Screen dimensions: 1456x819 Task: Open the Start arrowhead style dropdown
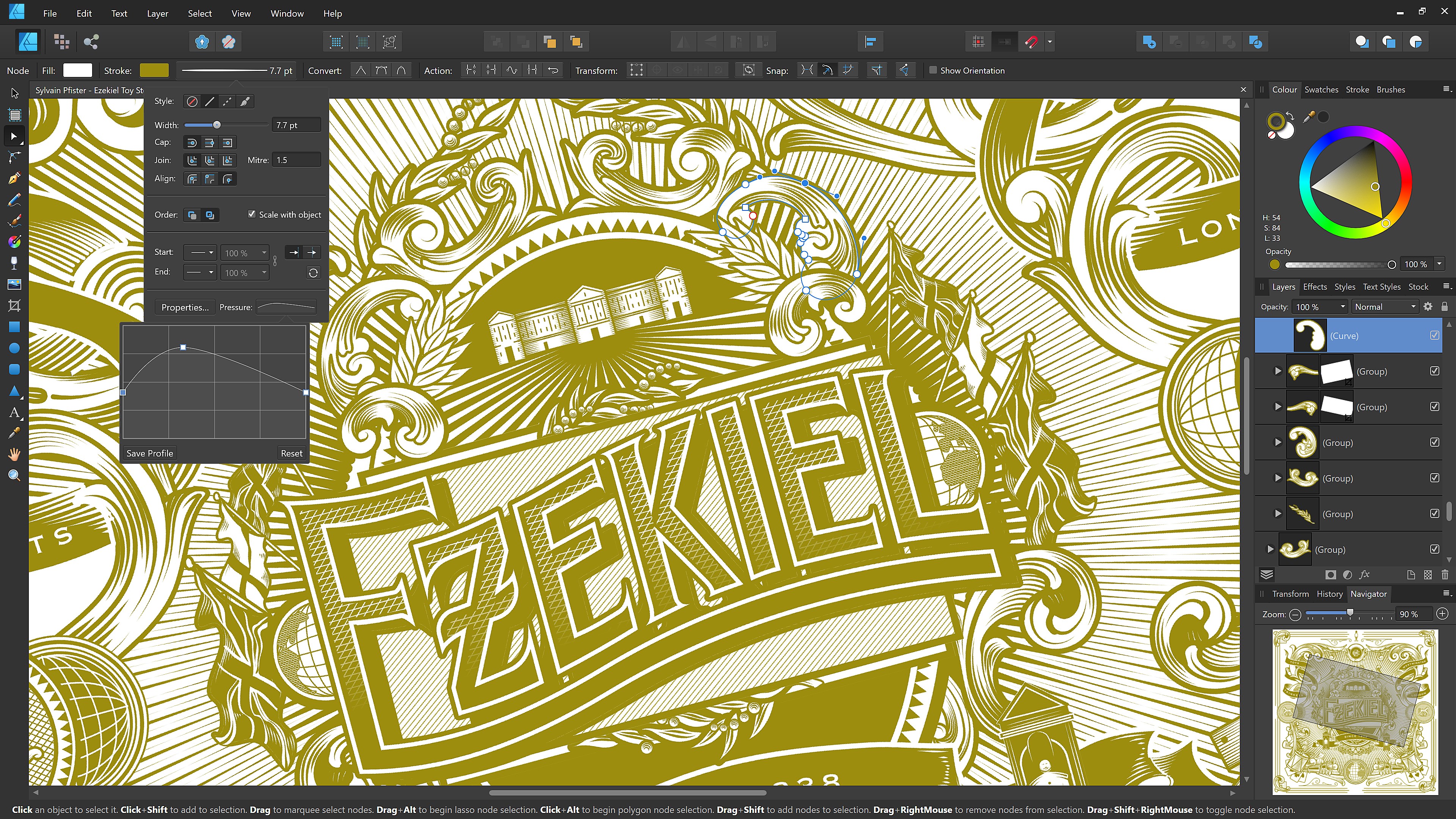pos(201,253)
